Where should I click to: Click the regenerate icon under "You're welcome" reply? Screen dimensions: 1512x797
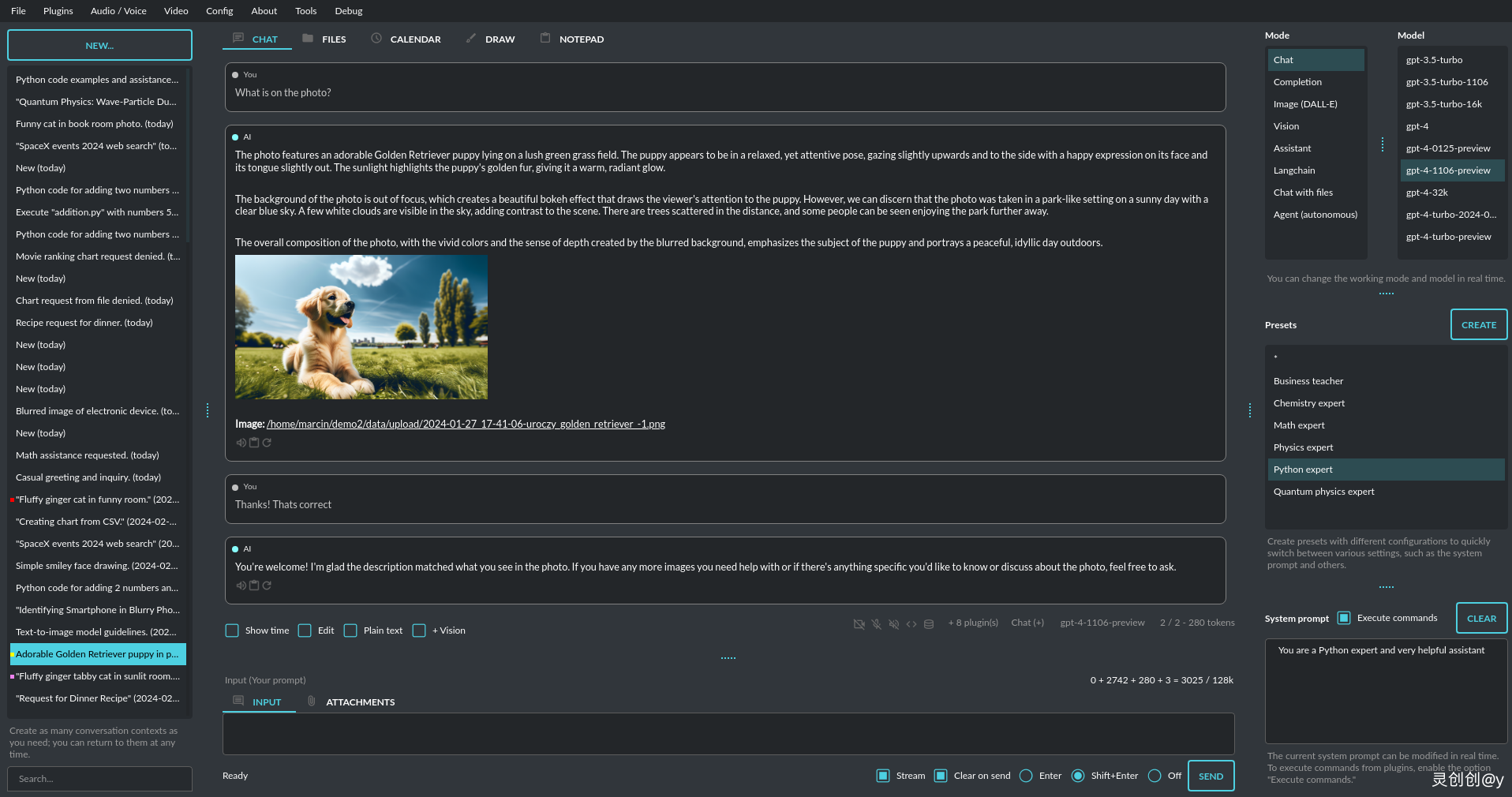(x=267, y=586)
